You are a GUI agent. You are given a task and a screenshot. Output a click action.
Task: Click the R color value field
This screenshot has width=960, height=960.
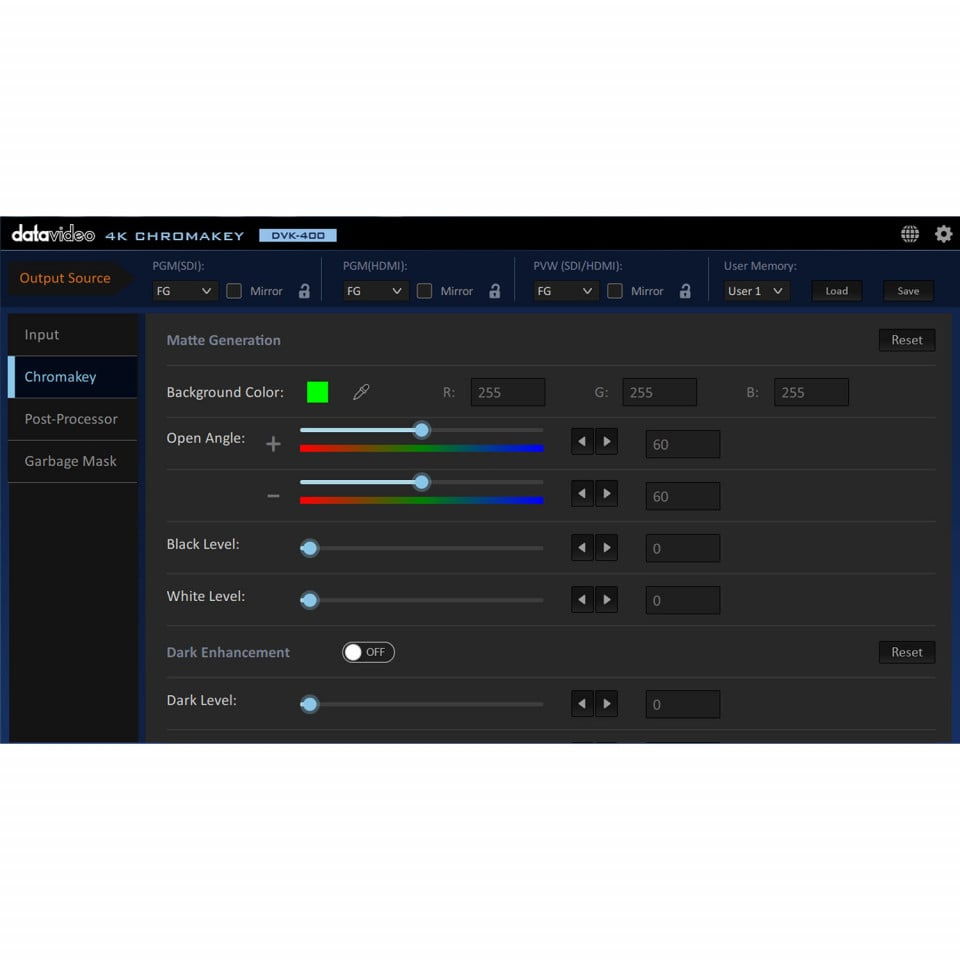tap(508, 392)
